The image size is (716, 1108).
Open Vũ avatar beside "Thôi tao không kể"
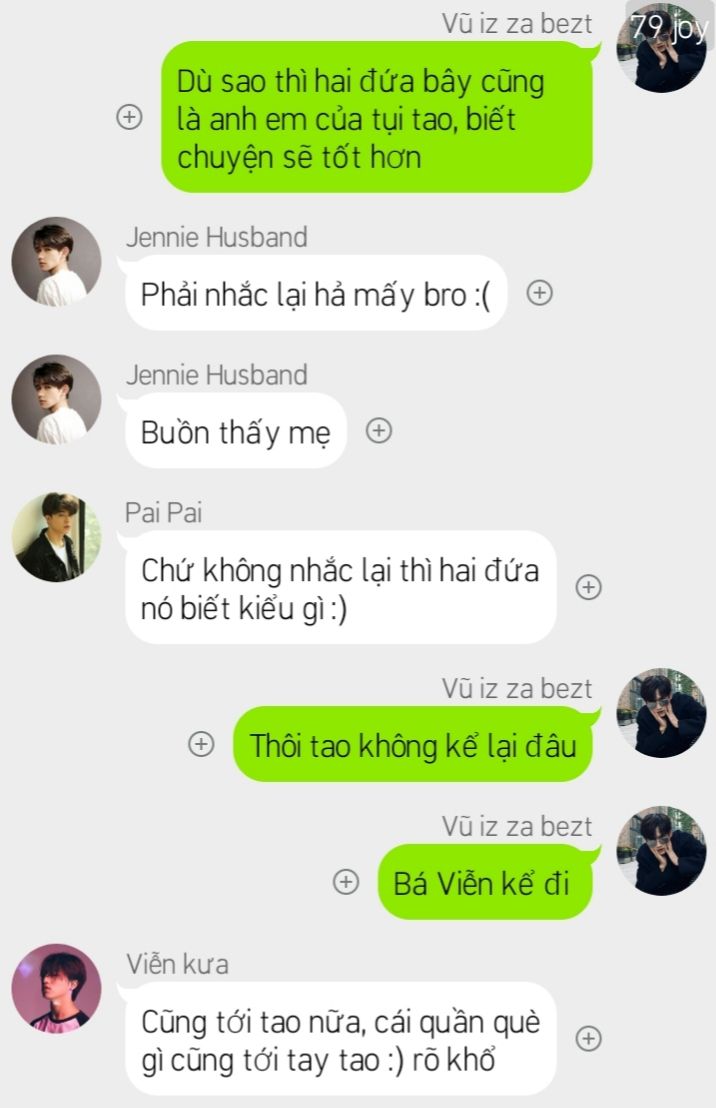(662, 713)
